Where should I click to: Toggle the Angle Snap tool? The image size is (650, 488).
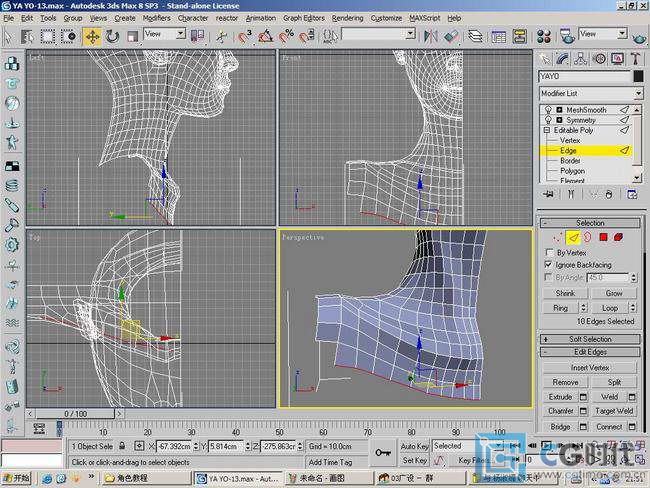click(x=266, y=36)
